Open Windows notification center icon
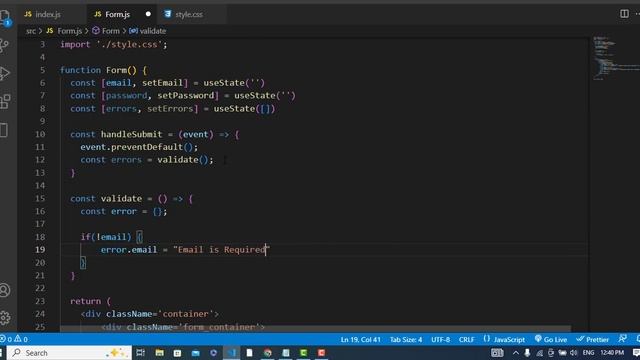Viewport: 640px width, 360px height. 636,353
